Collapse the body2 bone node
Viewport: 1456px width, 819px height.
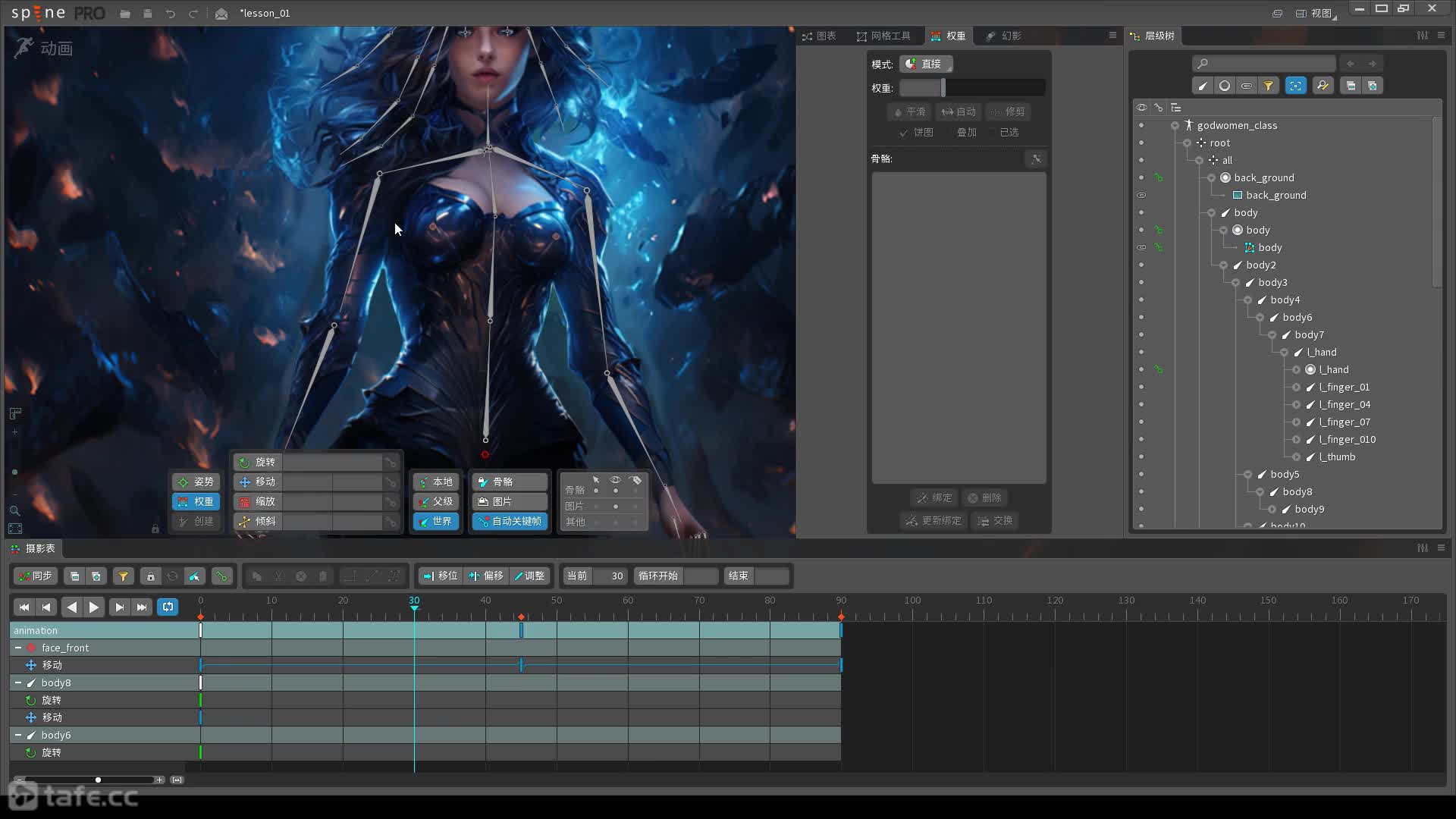(x=1223, y=265)
